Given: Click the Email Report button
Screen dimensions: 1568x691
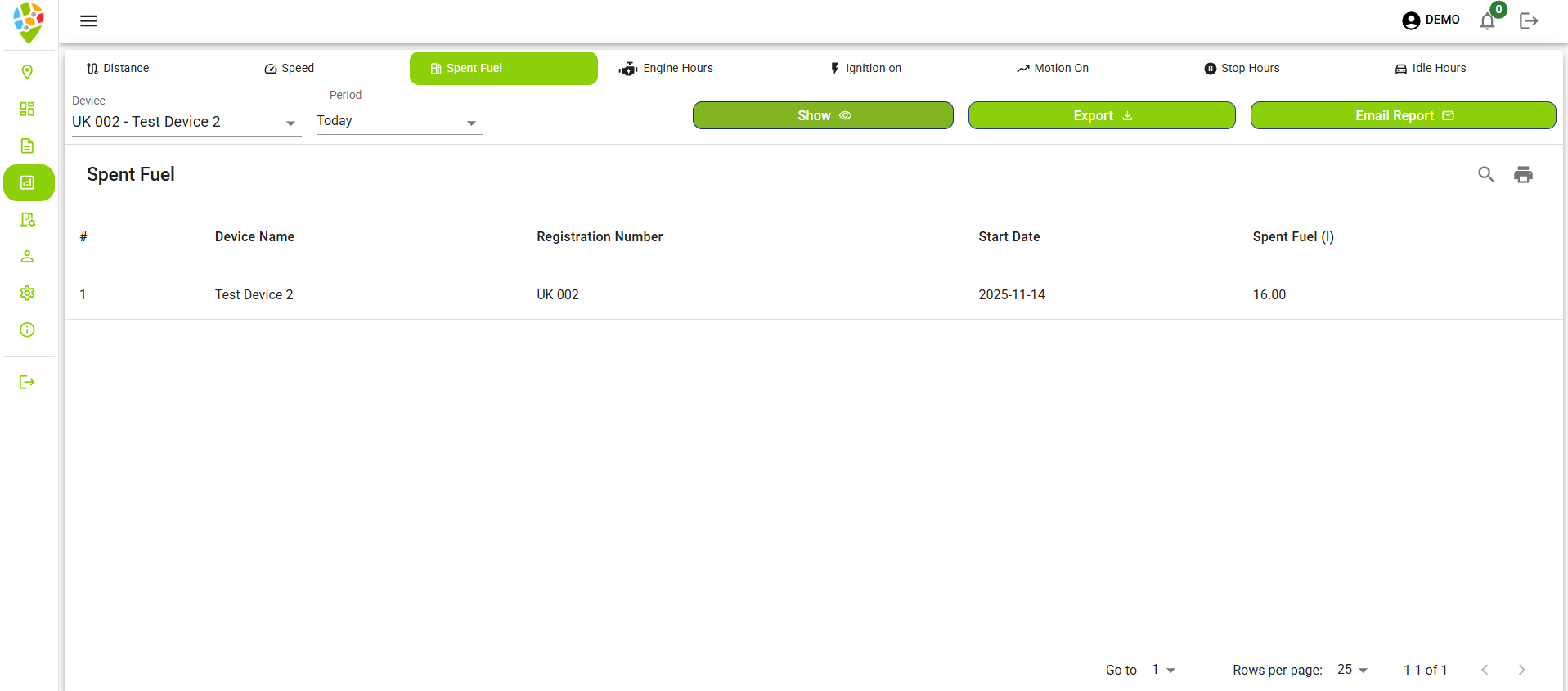Looking at the screenshot, I should (x=1403, y=115).
